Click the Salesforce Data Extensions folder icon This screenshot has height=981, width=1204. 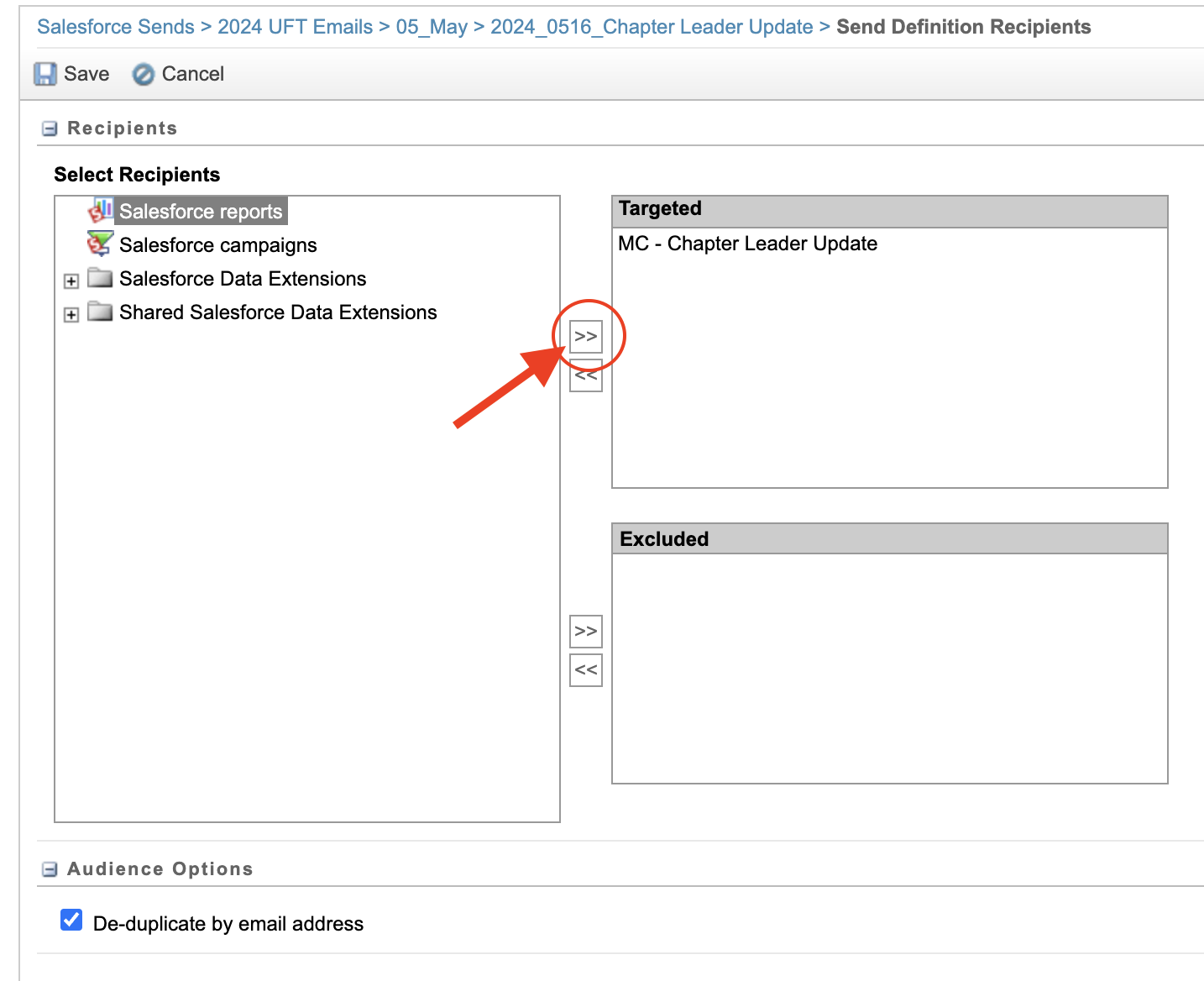point(100,277)
